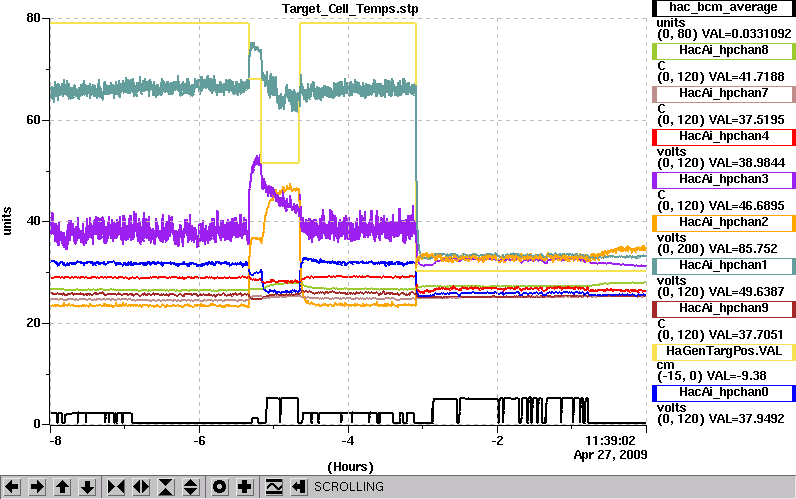796x499 pixels.
Task: Pan the graph left with the left arrow
Action: coord(12,487)
